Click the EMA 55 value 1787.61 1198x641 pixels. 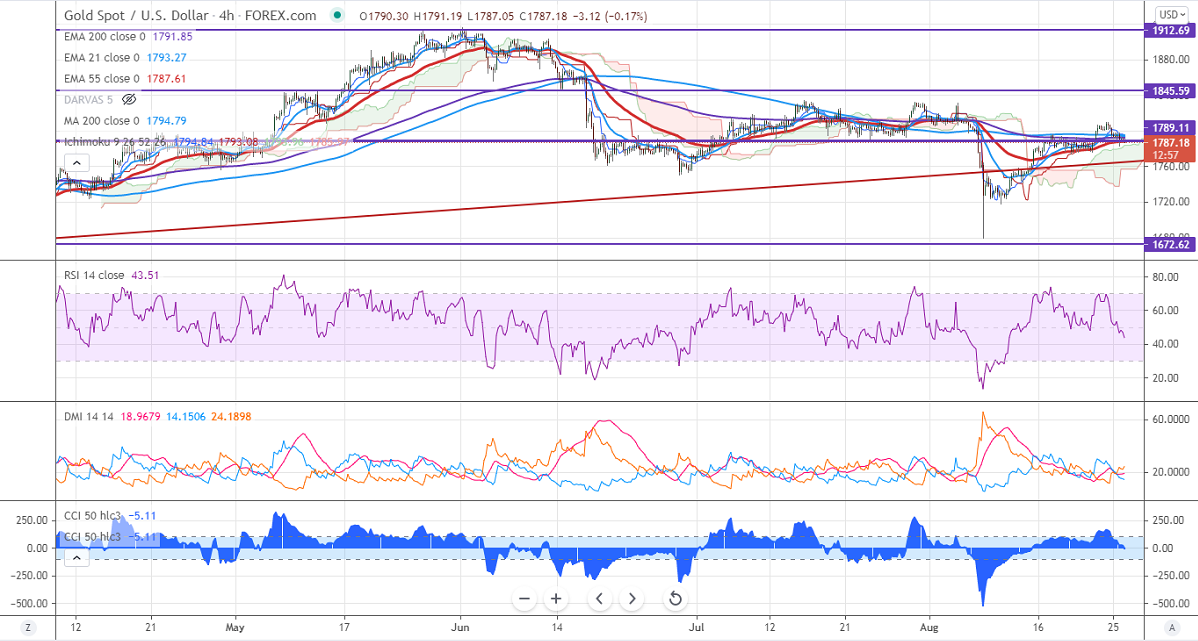pyautogui.click(x=166, y=79)
